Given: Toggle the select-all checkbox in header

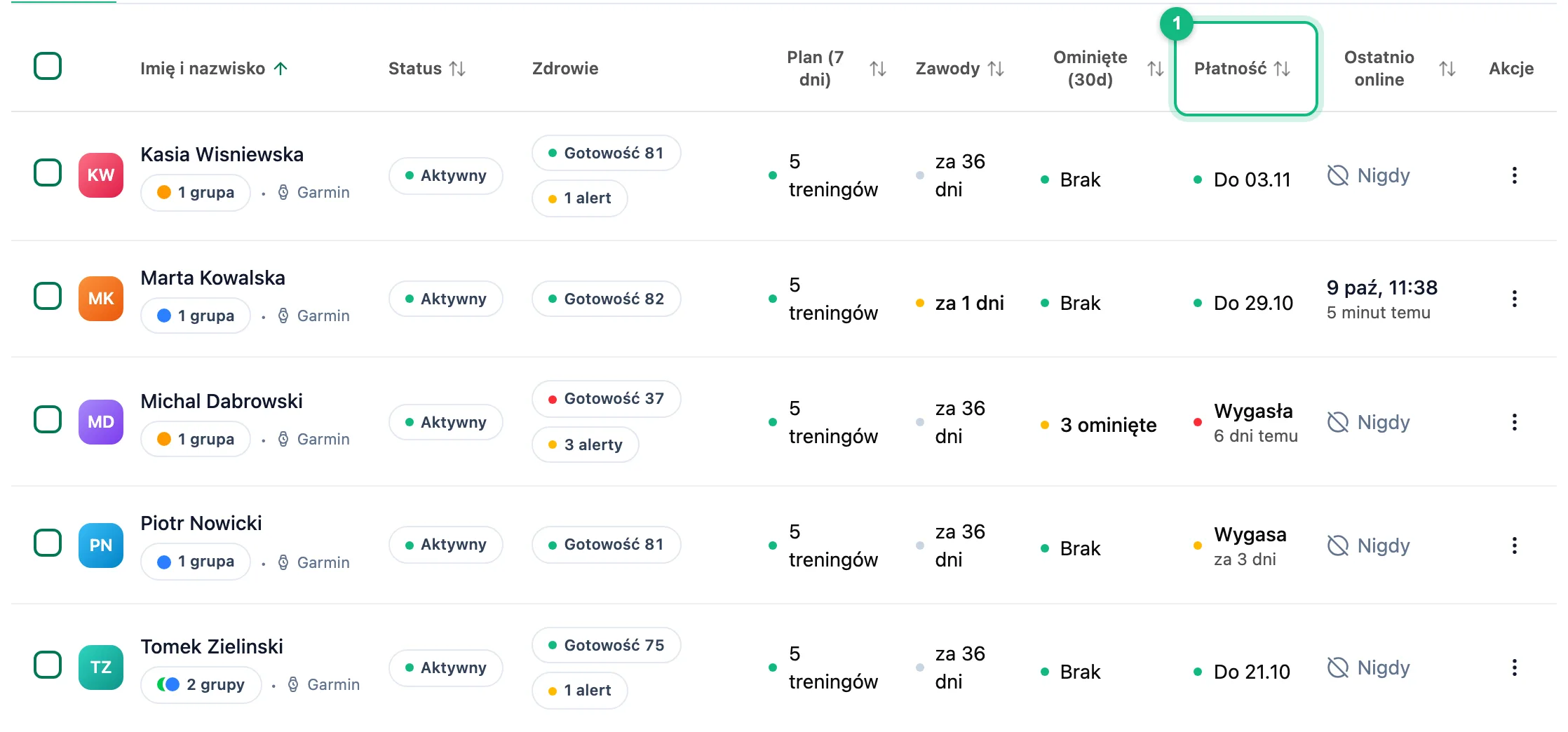Looking at the screenshot, I should click(x=48, y=66).
